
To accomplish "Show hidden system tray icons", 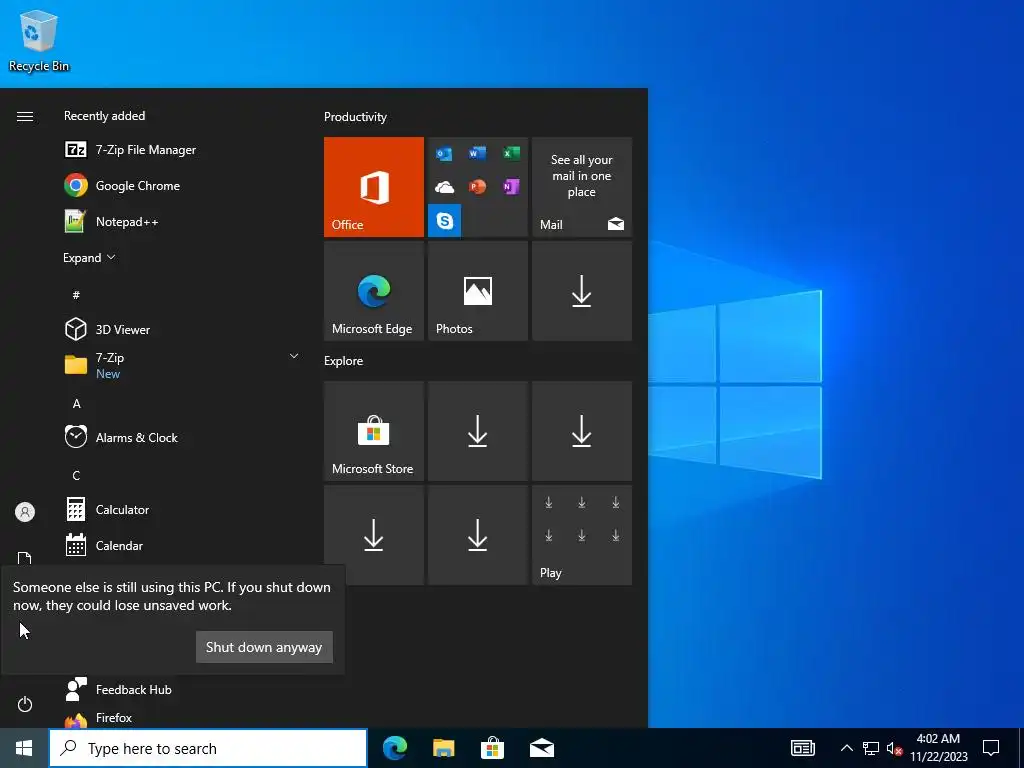I will (x=846, y=748).
